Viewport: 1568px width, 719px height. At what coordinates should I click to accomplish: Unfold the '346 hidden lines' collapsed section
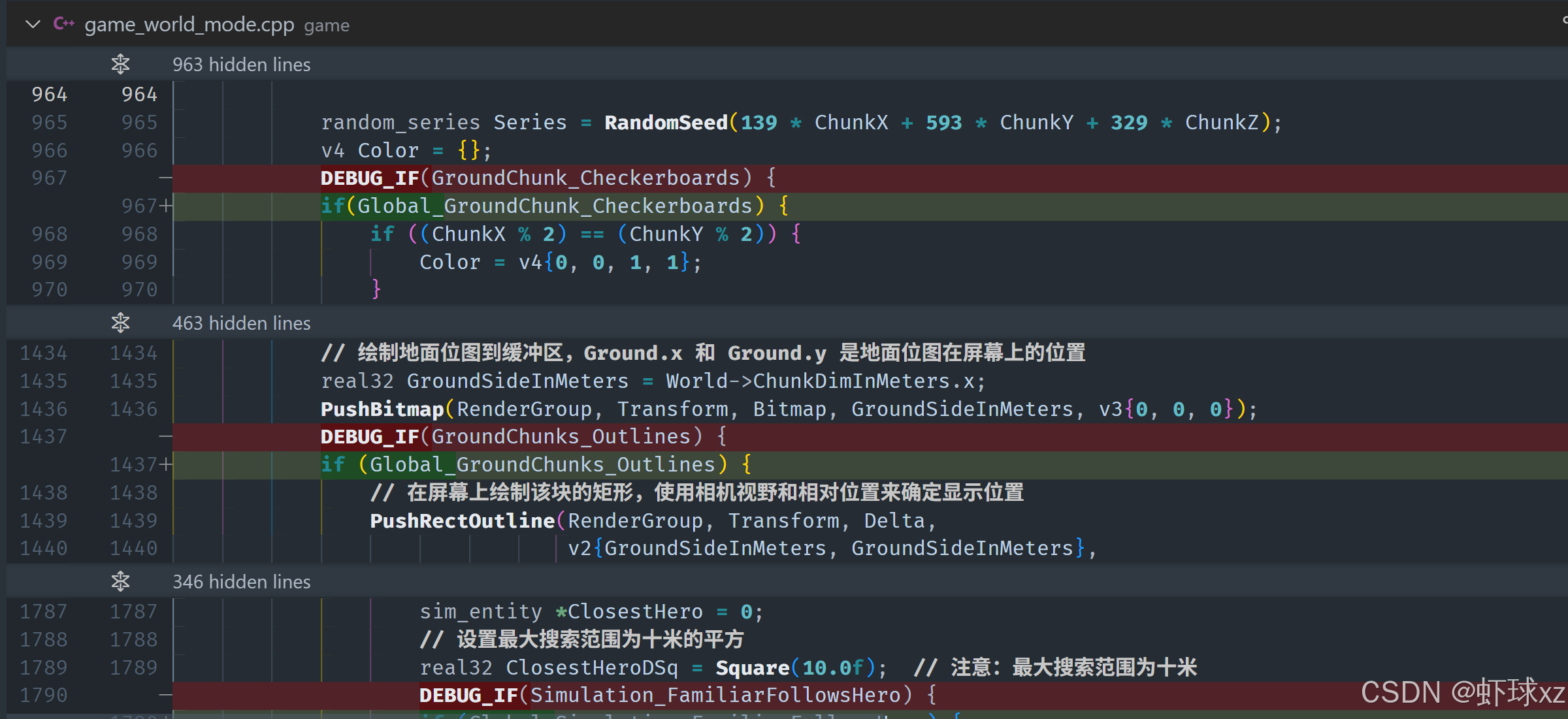241,582
